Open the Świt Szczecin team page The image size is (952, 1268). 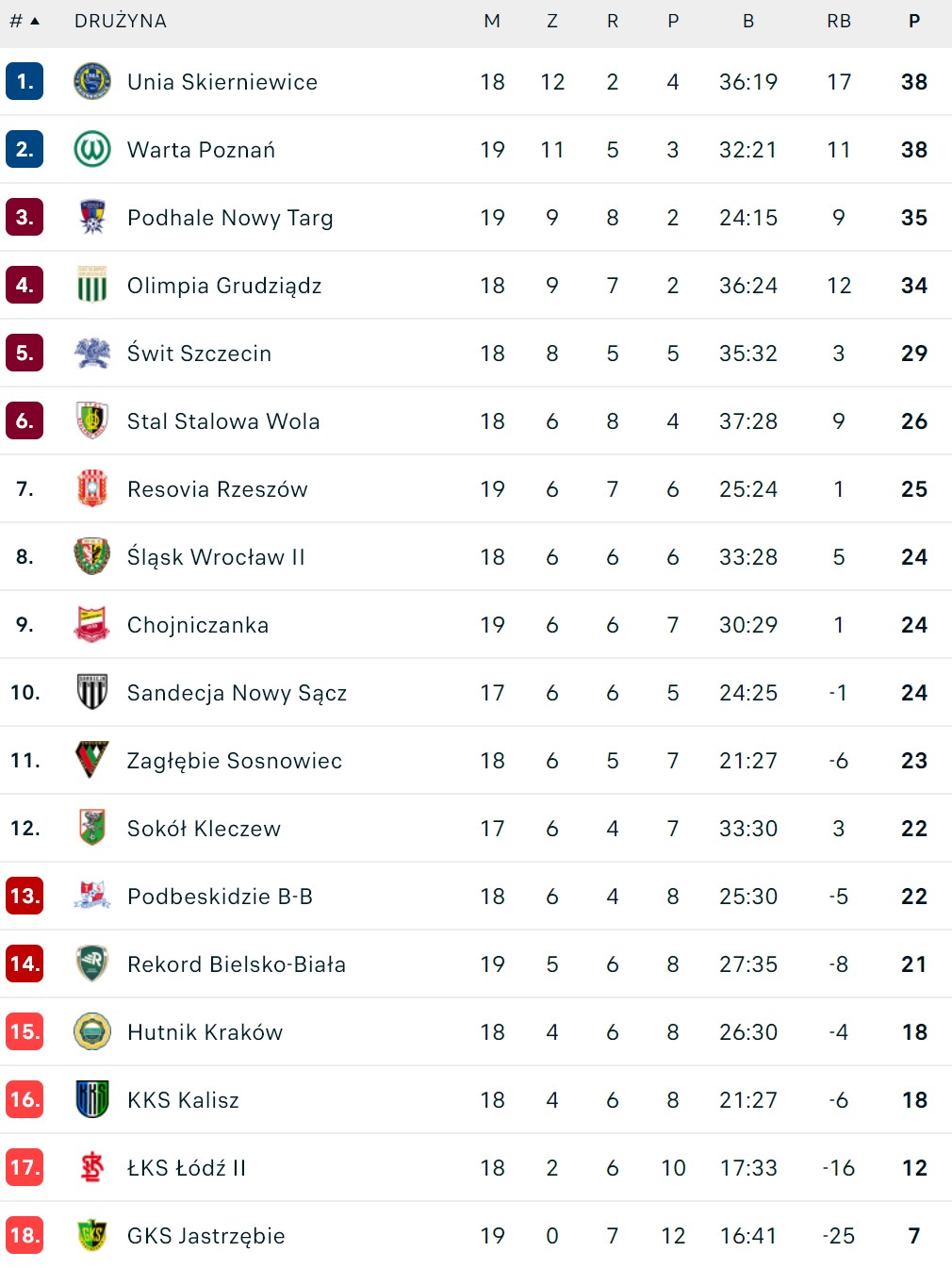pyautogui.click(x=199, y=354)
